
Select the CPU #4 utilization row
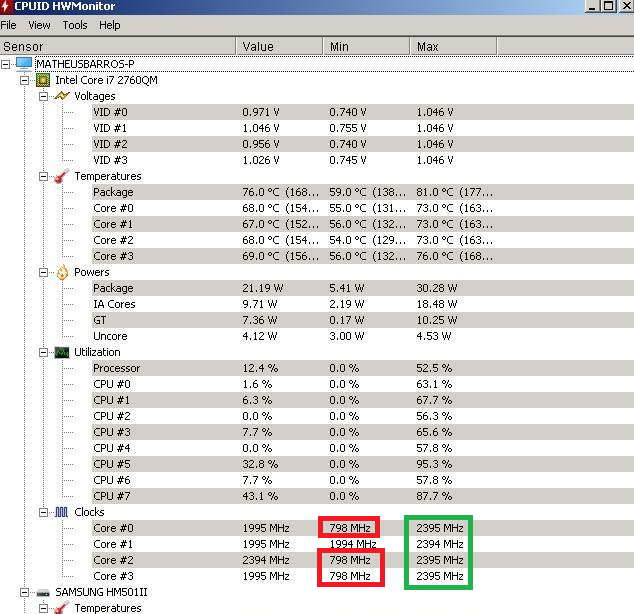point(363,448)
